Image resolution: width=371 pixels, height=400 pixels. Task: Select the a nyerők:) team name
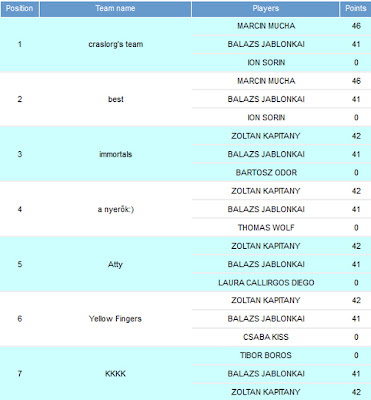click(115, 209)
